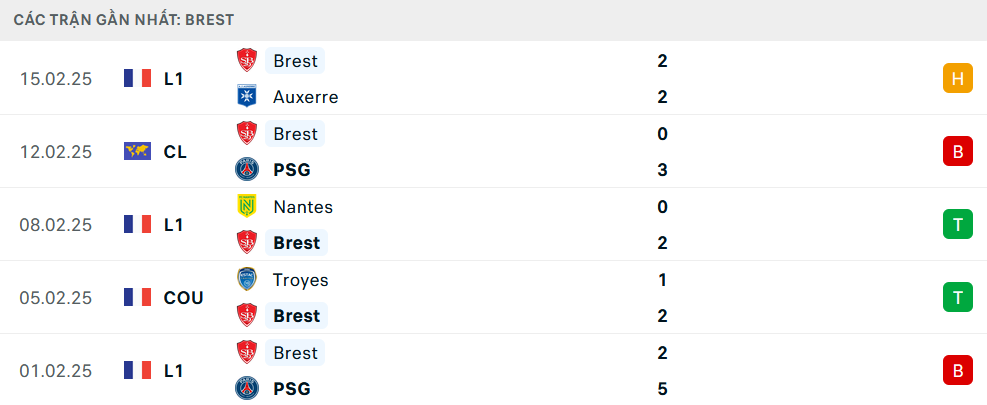Screen dimensions: 987x405
Task: Open the Auxerre team link
Action: coord(305,97)
